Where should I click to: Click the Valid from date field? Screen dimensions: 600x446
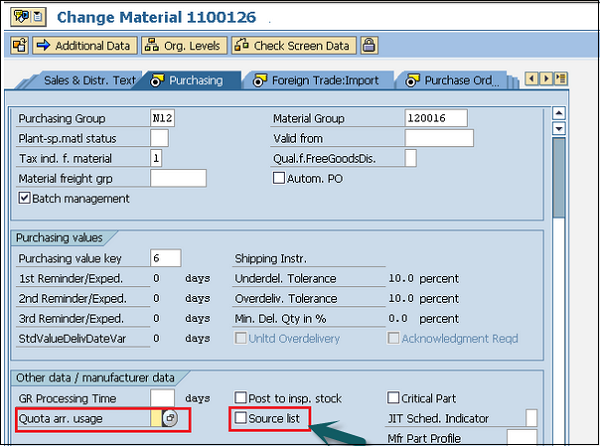pos(439,138)
